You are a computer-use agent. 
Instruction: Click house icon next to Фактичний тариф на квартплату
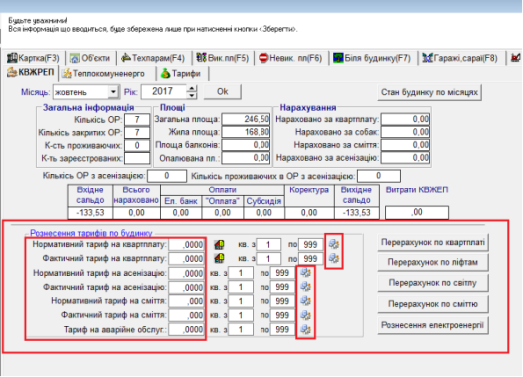219,258
